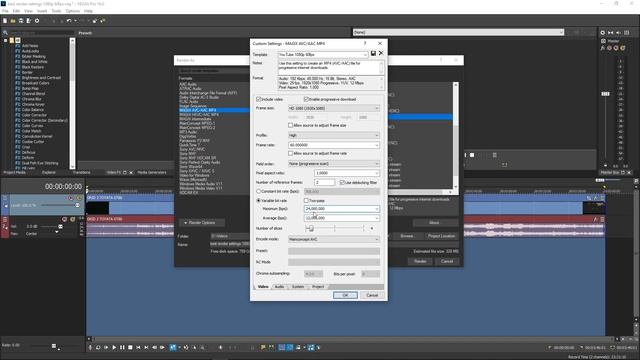Click the New project icon in top toolbar
This screenshot has height=360, width=640.
point(5,20)
